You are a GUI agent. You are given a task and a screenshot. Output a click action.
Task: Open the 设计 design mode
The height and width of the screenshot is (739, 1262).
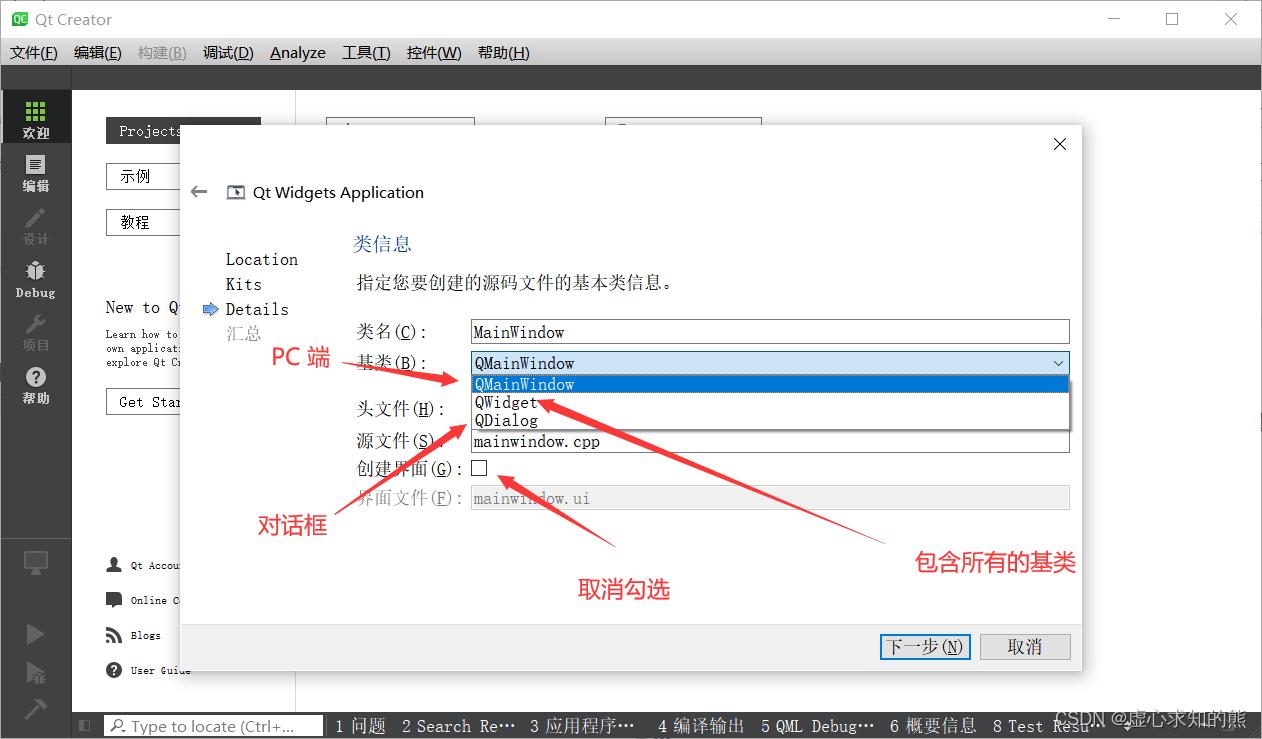tap(36, 226)
